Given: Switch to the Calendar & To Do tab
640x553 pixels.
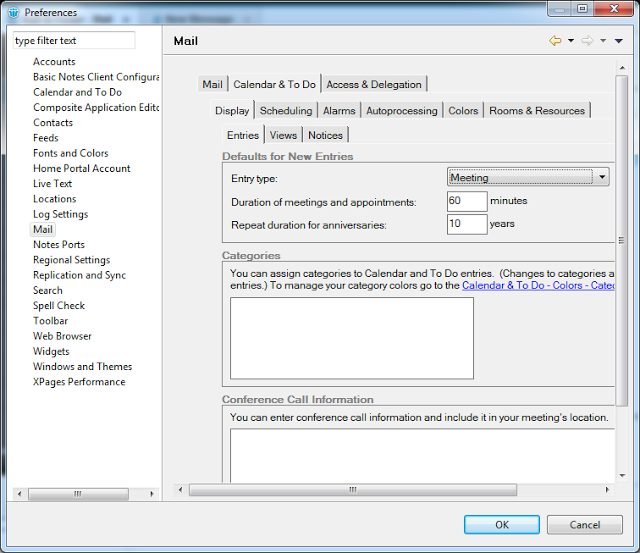Looking at the screenshot, I should pyautogui.click(x=274, y=85).
